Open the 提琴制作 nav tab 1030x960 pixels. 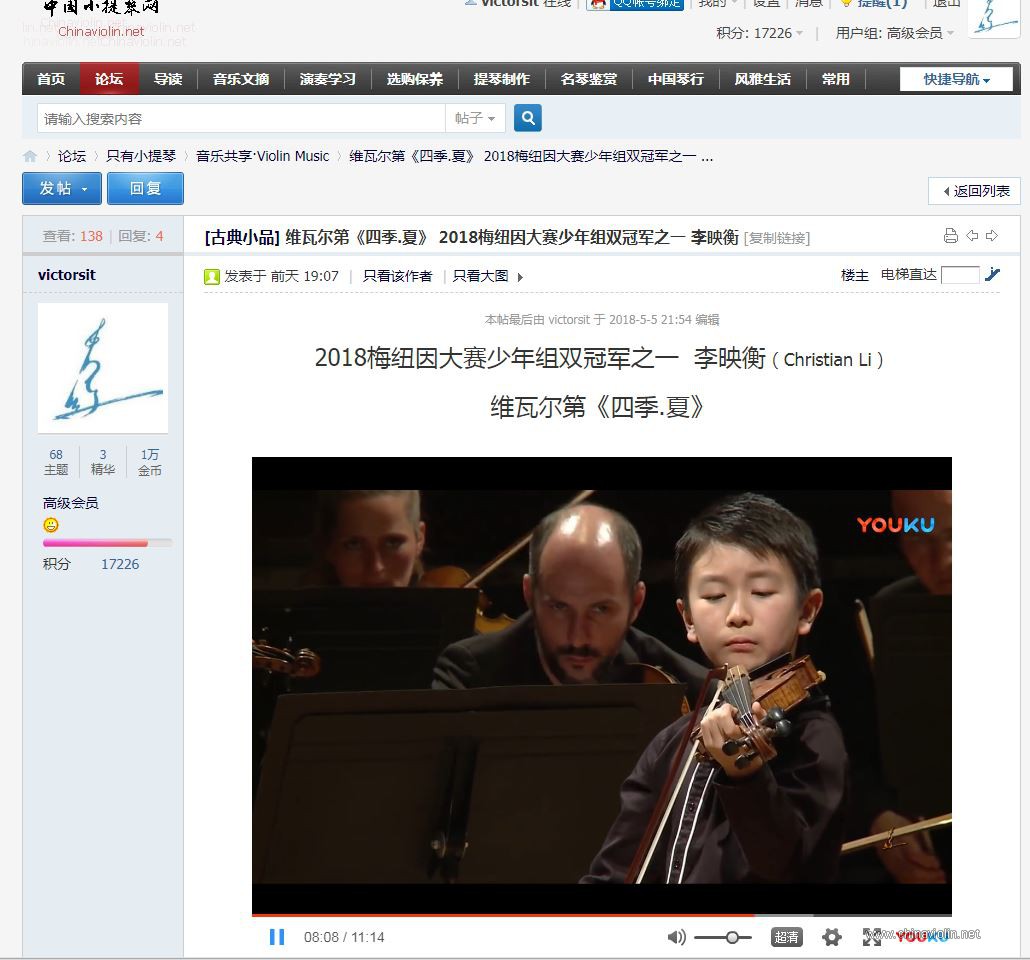502,80
